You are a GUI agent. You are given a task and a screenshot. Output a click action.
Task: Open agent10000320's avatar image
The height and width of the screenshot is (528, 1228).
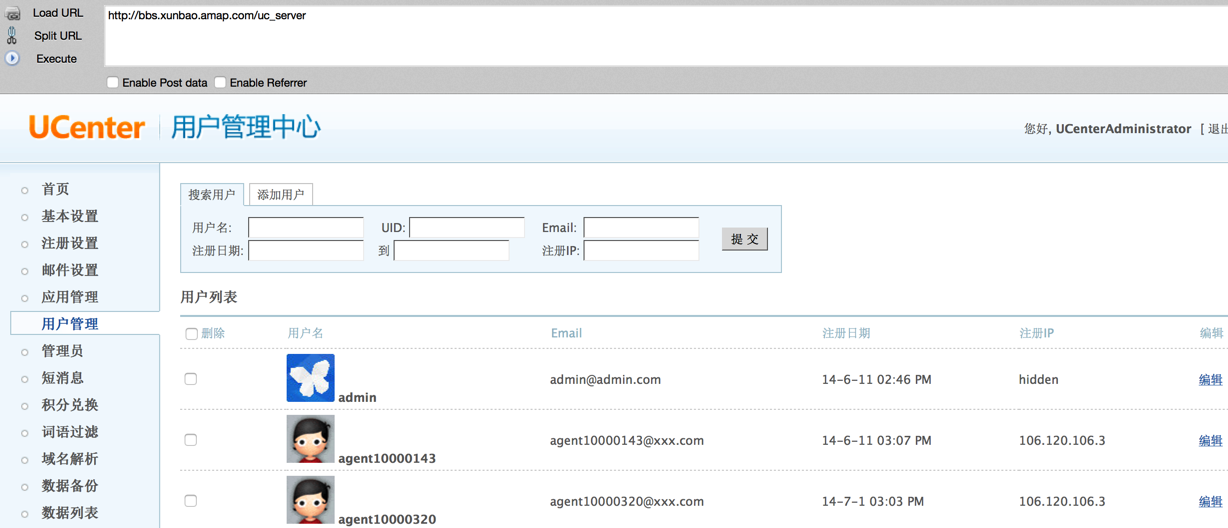pyautogui.click(x=310, y=500)
